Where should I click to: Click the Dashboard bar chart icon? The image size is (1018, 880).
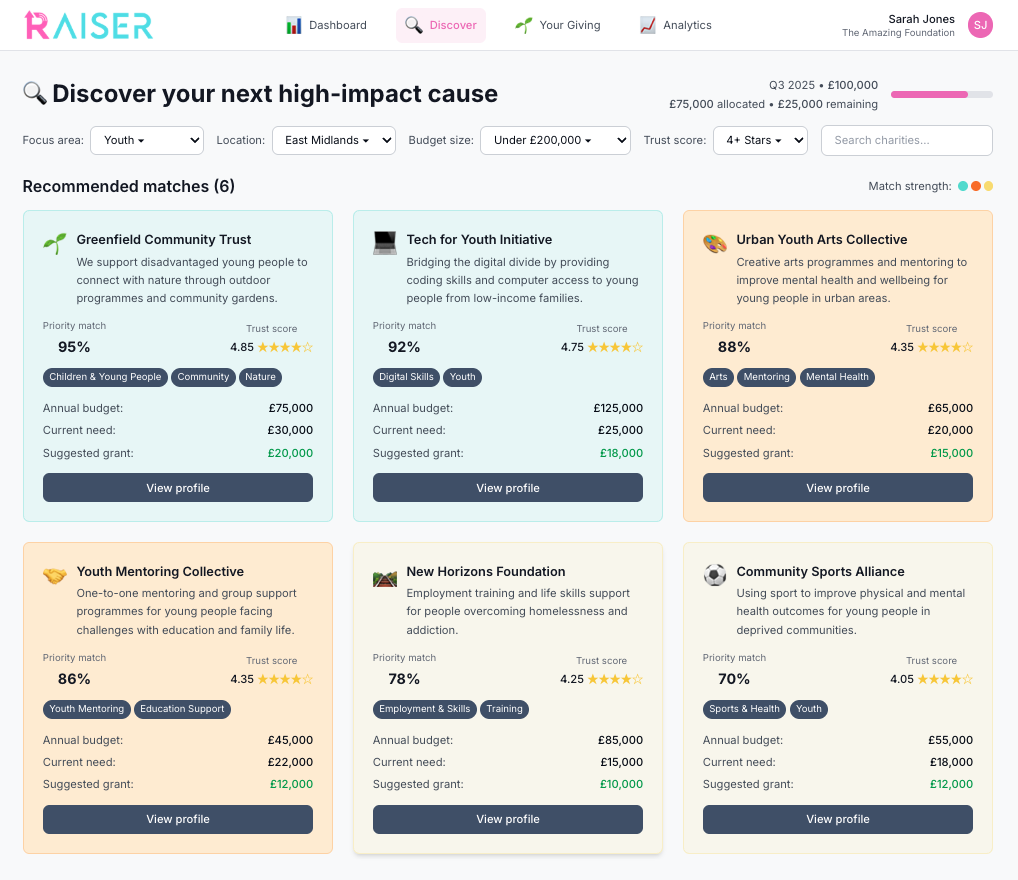(x=293, y=25)
